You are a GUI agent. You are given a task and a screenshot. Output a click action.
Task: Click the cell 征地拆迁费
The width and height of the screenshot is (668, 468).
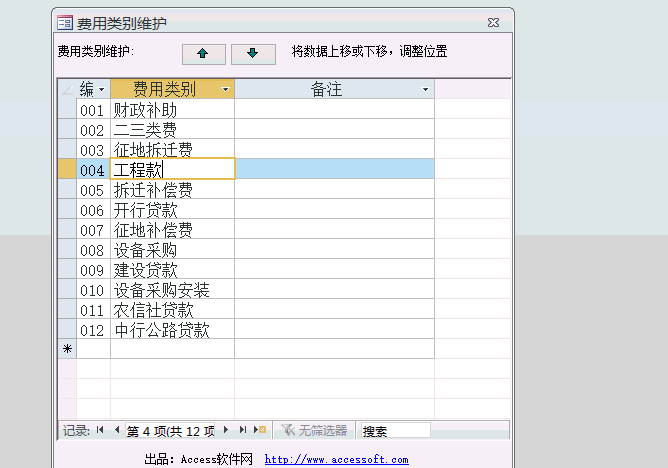click(x=172, y=149)
